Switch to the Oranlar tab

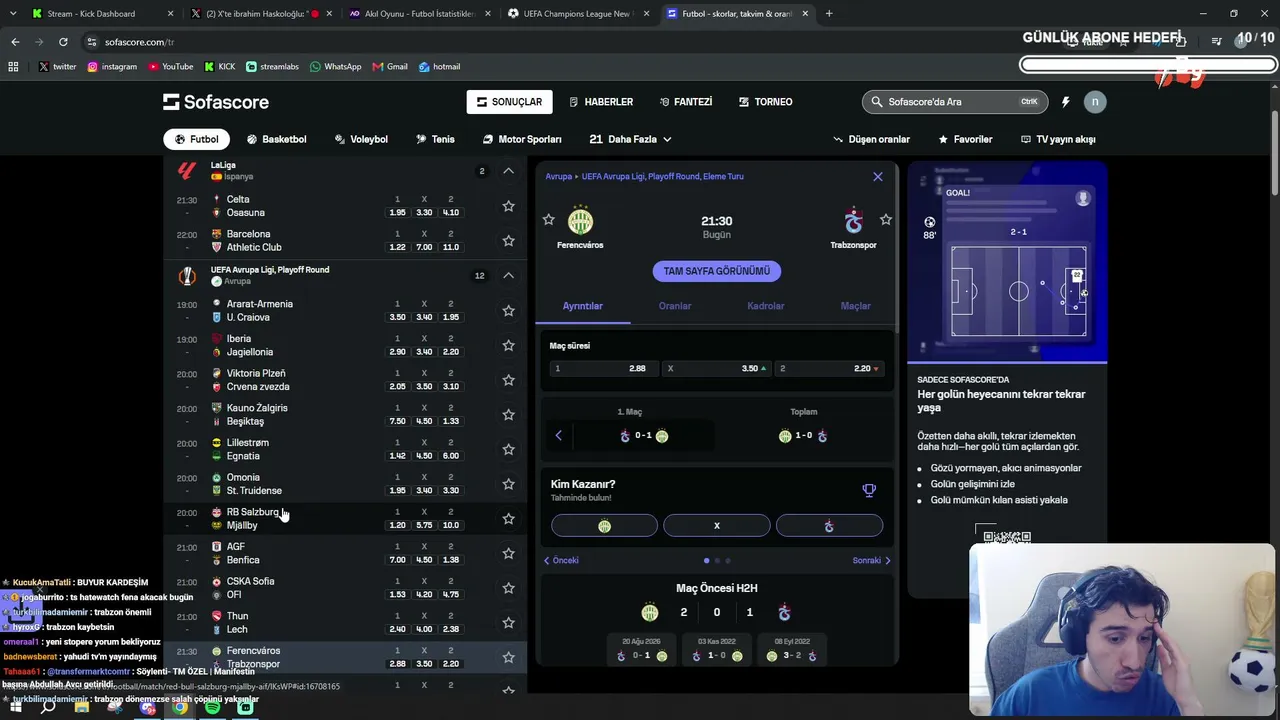coord(675,306)
